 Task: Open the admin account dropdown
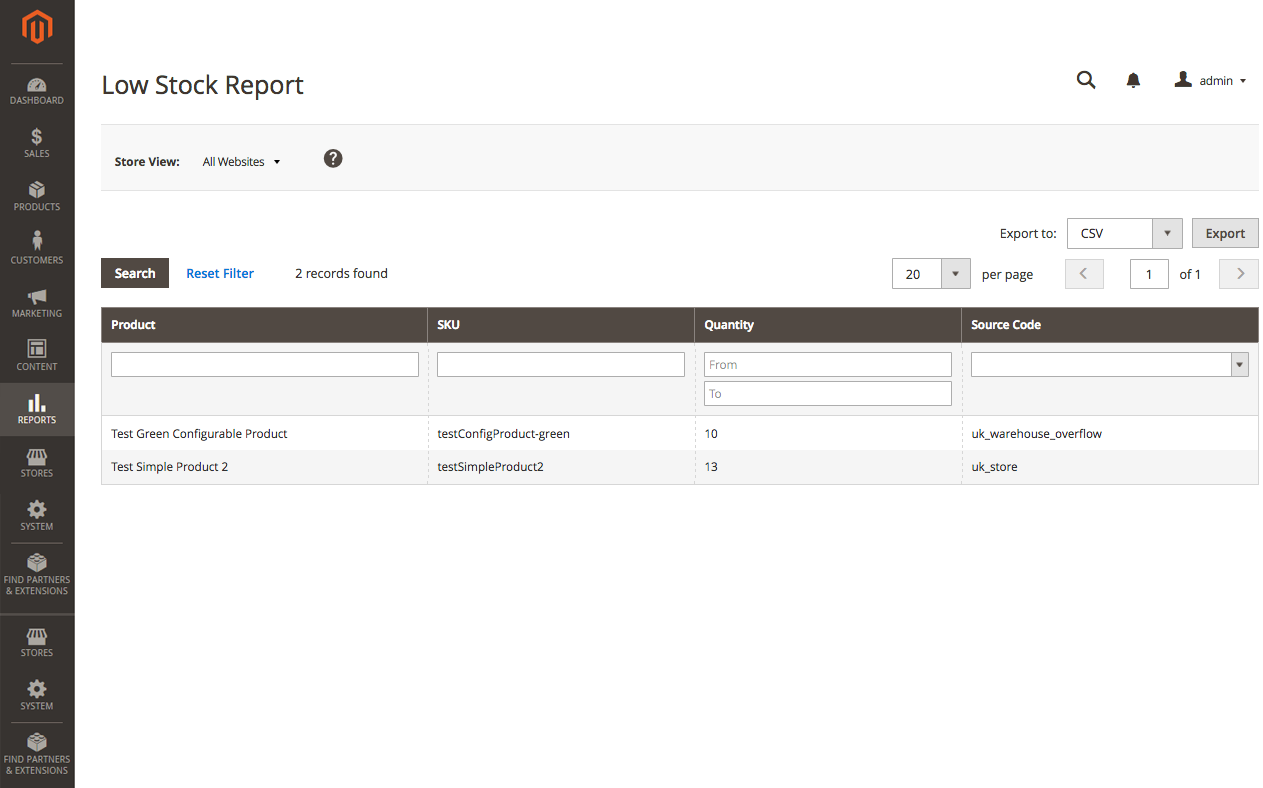coord(1210,81)
